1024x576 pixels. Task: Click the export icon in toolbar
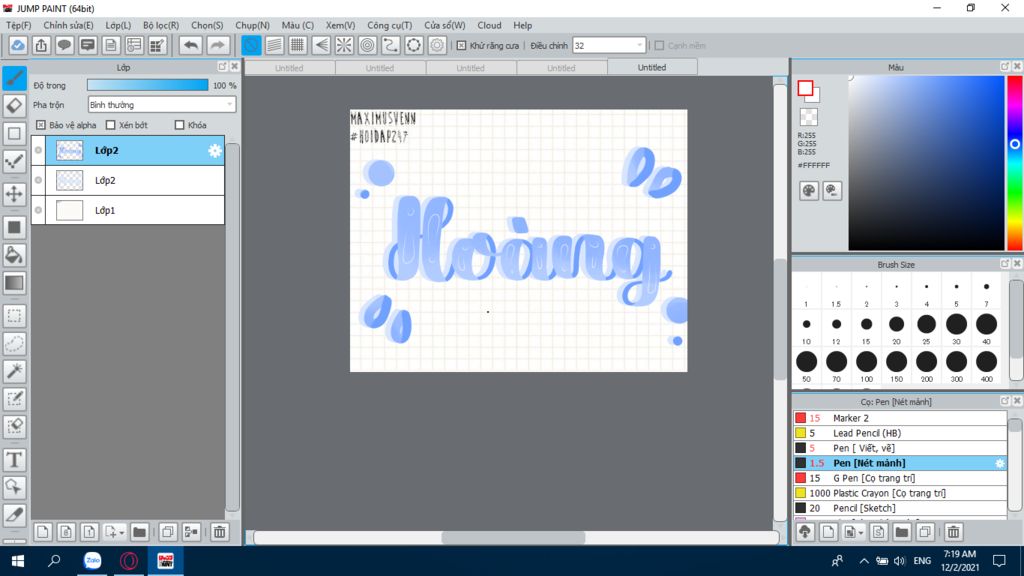[41, 45]
